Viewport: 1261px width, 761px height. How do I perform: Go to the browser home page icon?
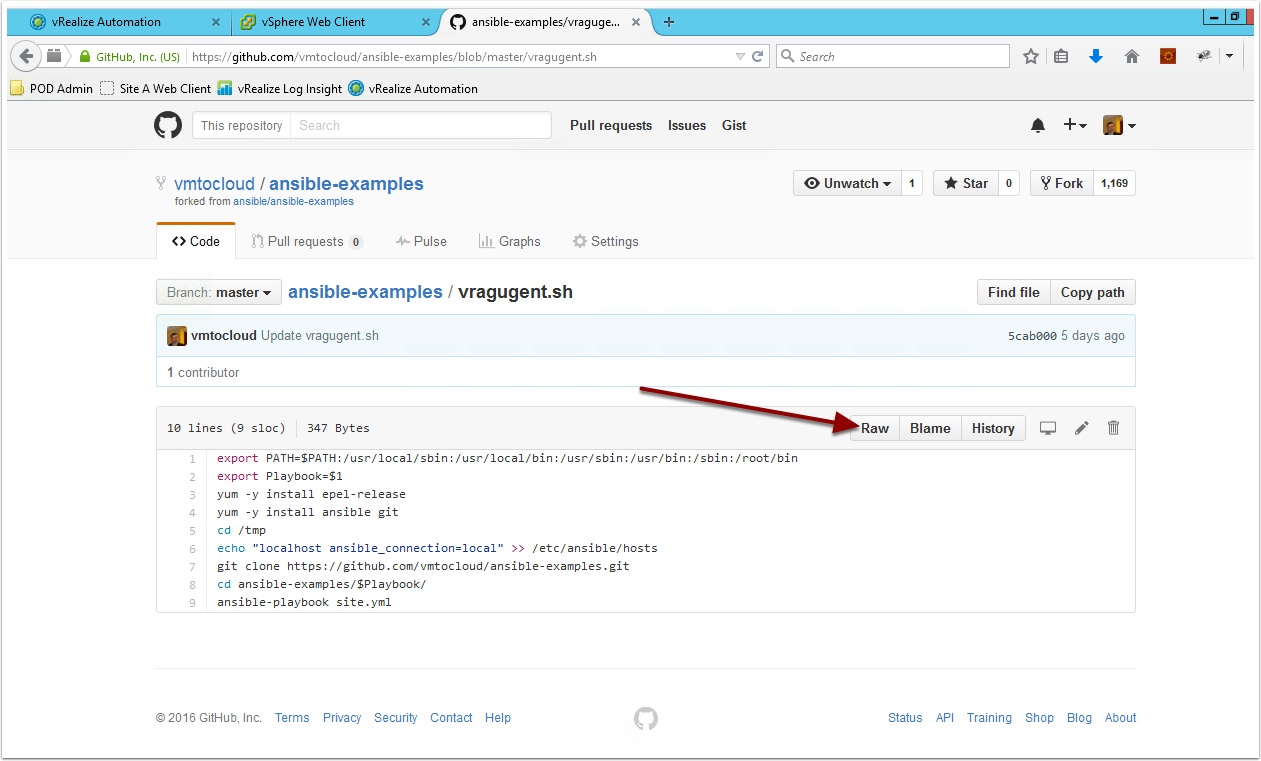point(1132,57)
